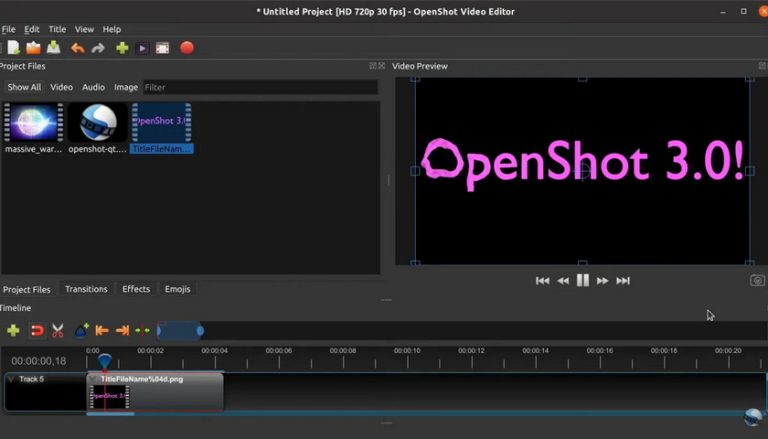This screenshot has width=768, height=439.
Task: Toggle the Video filter in Project Files
Action: click(61, 87)
